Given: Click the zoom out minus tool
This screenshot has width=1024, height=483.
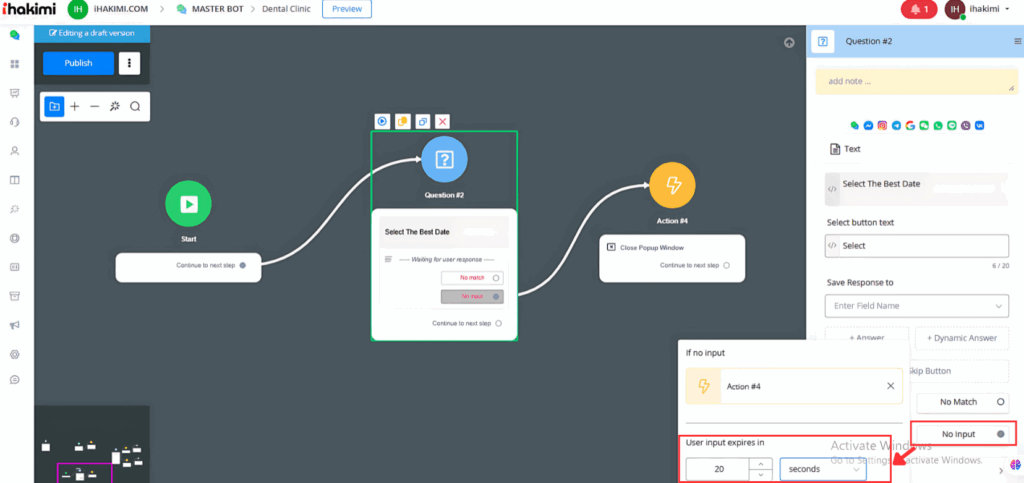Looking at the screenshot, I should (95, 106).
